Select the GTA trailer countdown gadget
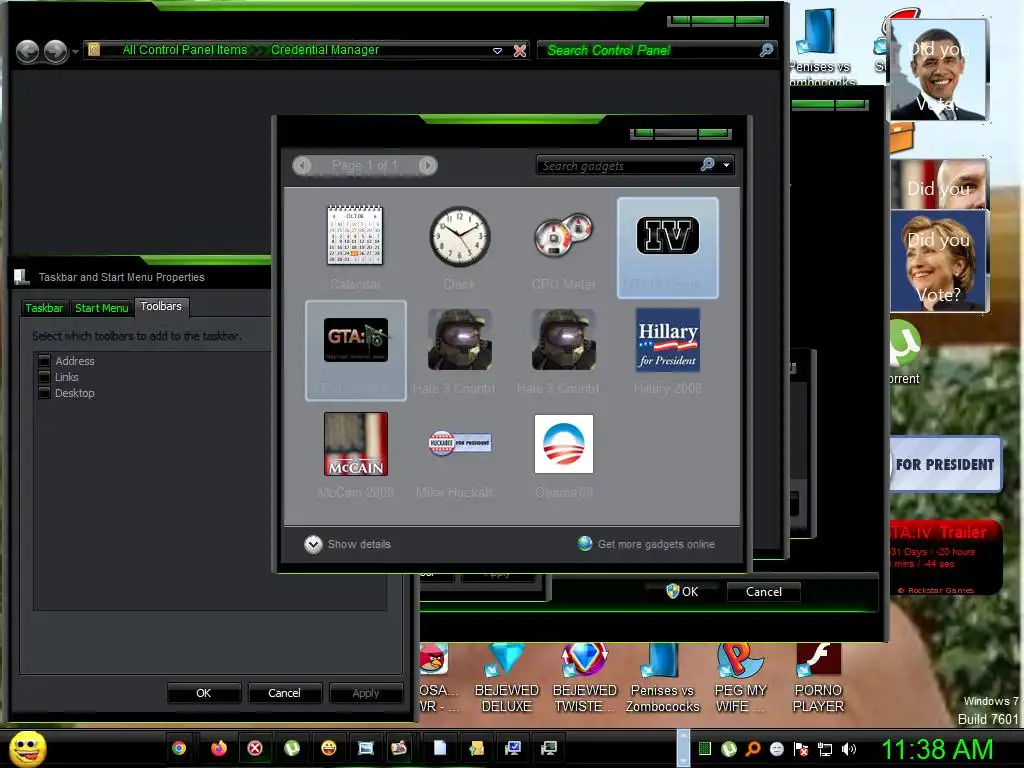The height and width of the screenshot is (768, 1024). point(356,350)
